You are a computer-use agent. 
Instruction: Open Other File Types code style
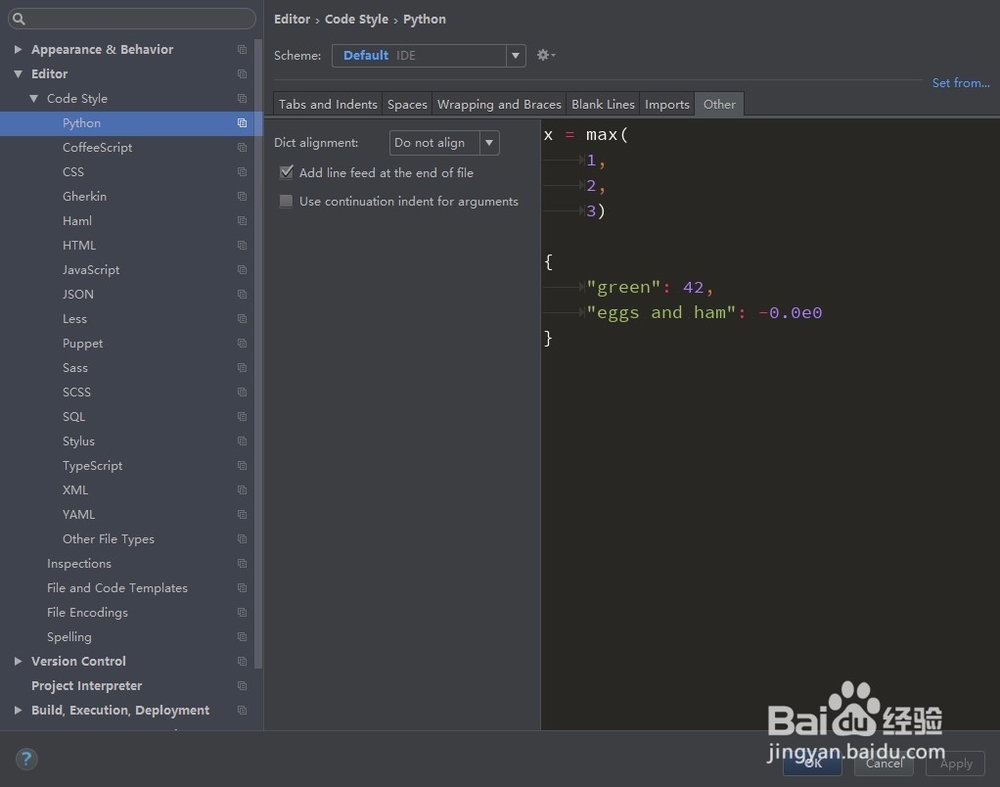click(108, 539)
